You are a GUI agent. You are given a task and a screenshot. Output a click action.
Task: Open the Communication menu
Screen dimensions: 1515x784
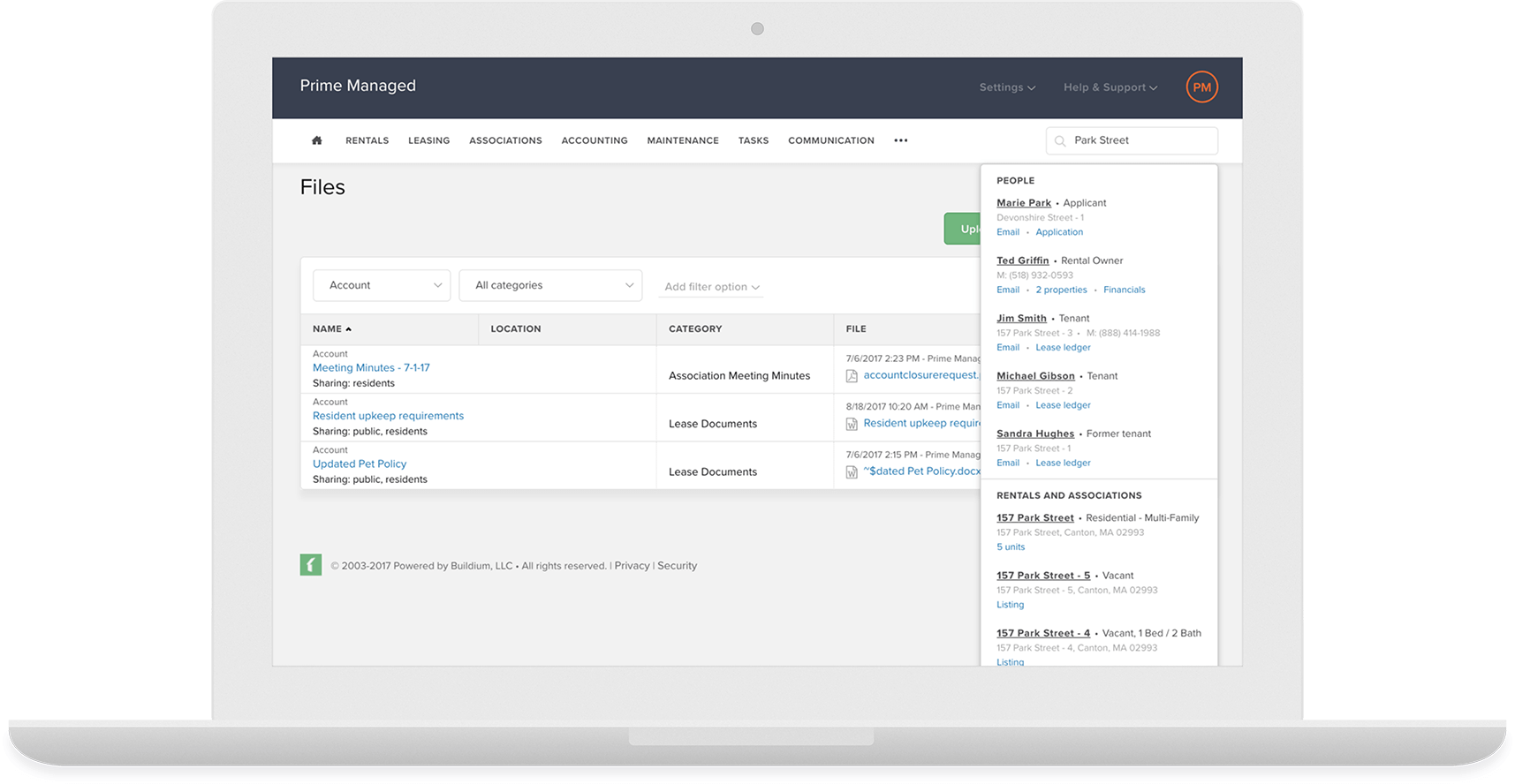831,140
